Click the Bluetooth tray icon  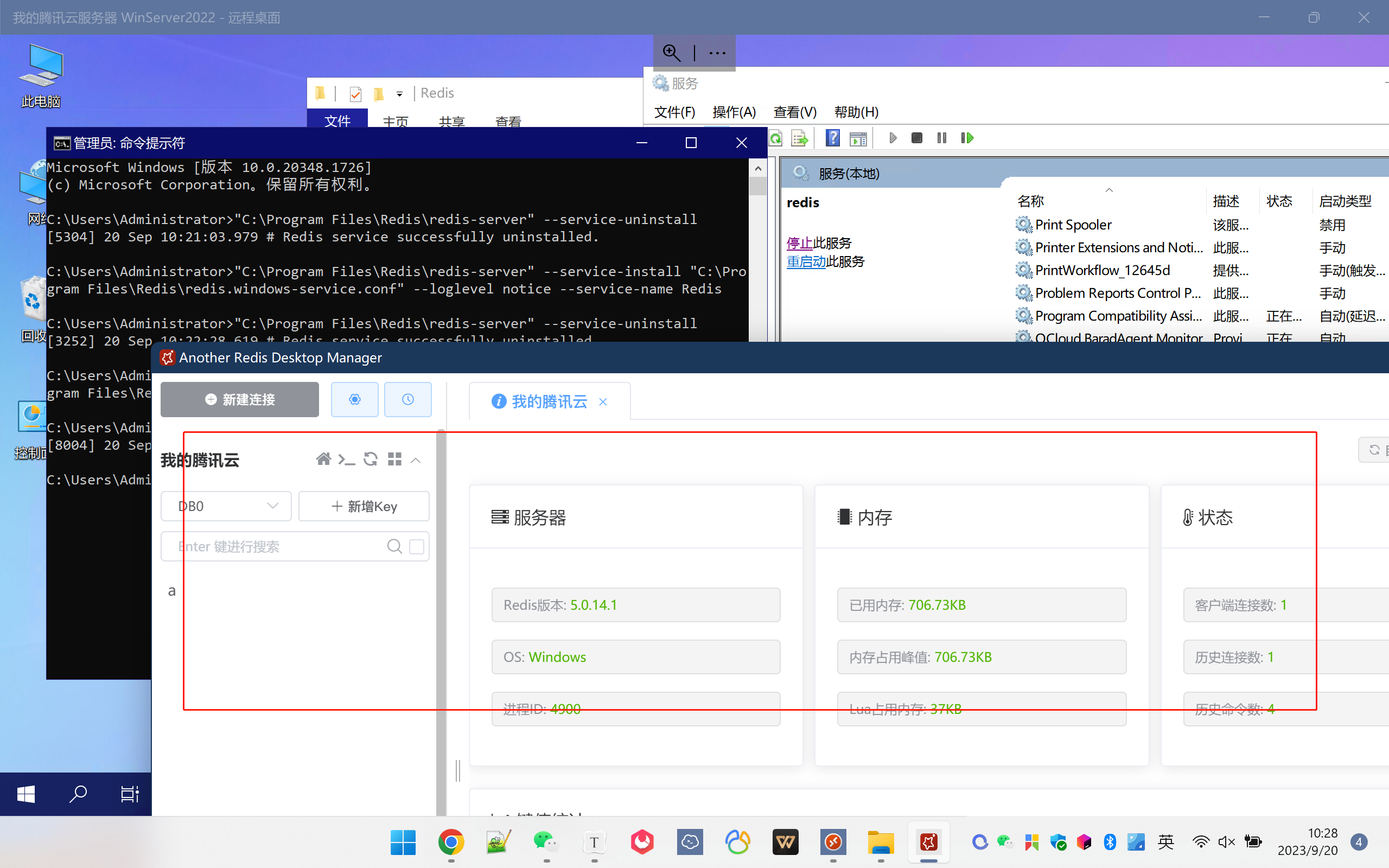coord(1110,842)
